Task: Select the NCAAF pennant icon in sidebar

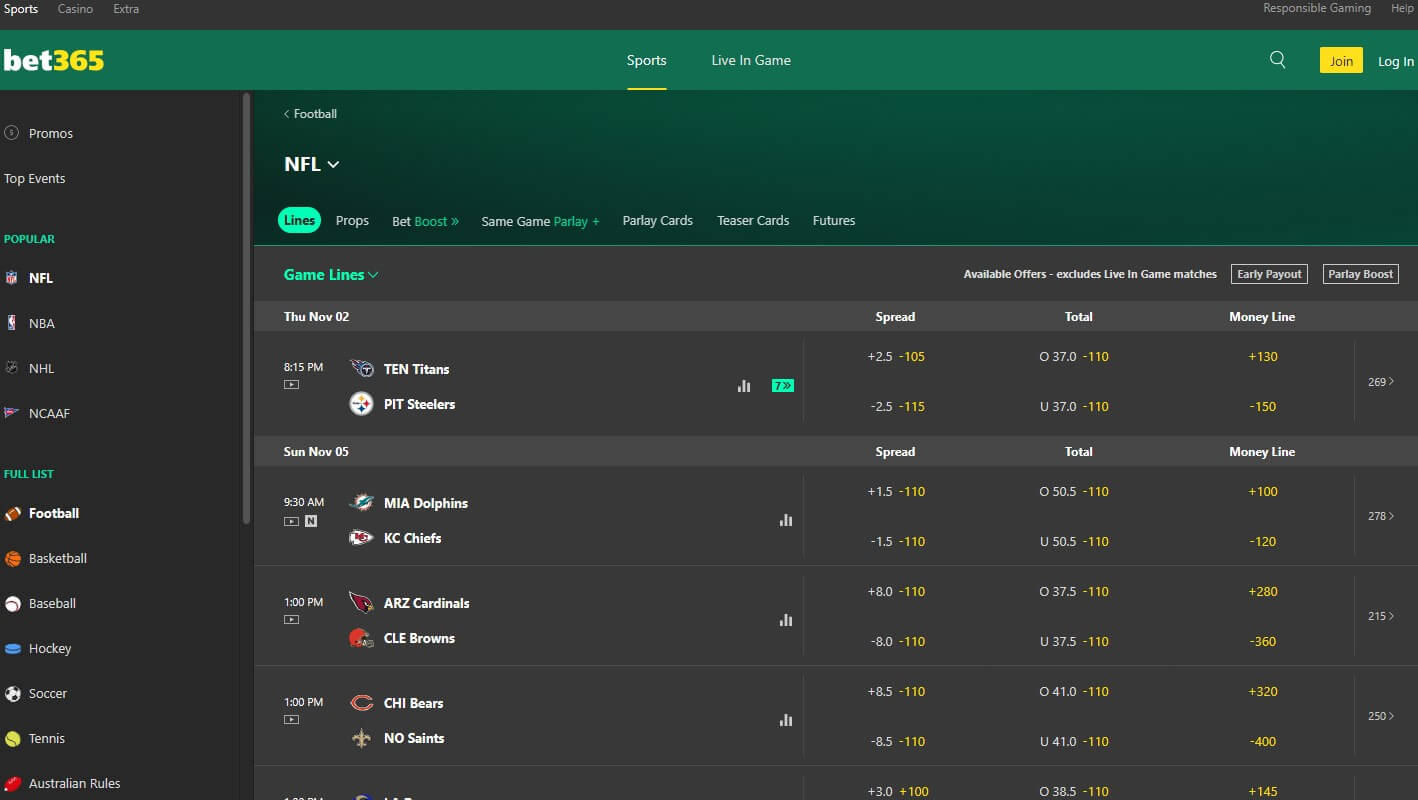Action: (x=12, y=413)
